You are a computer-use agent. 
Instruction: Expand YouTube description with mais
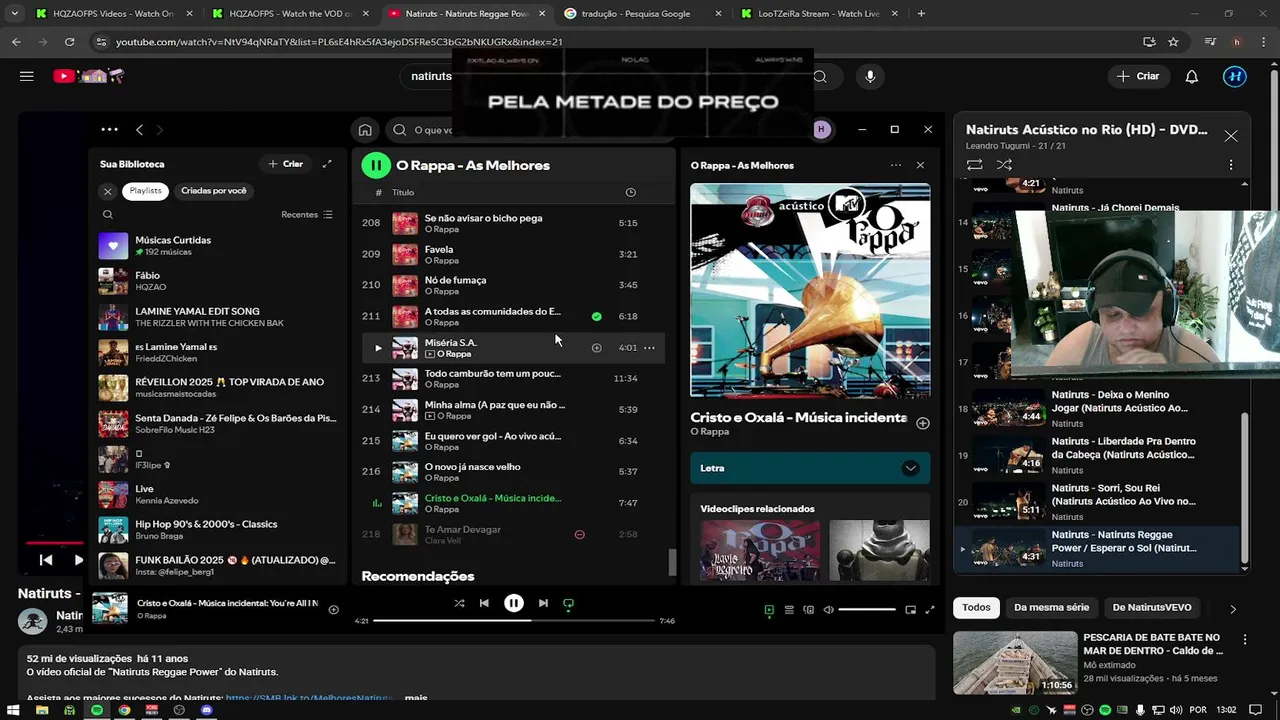pyautogui.click(x=416, y=698)
